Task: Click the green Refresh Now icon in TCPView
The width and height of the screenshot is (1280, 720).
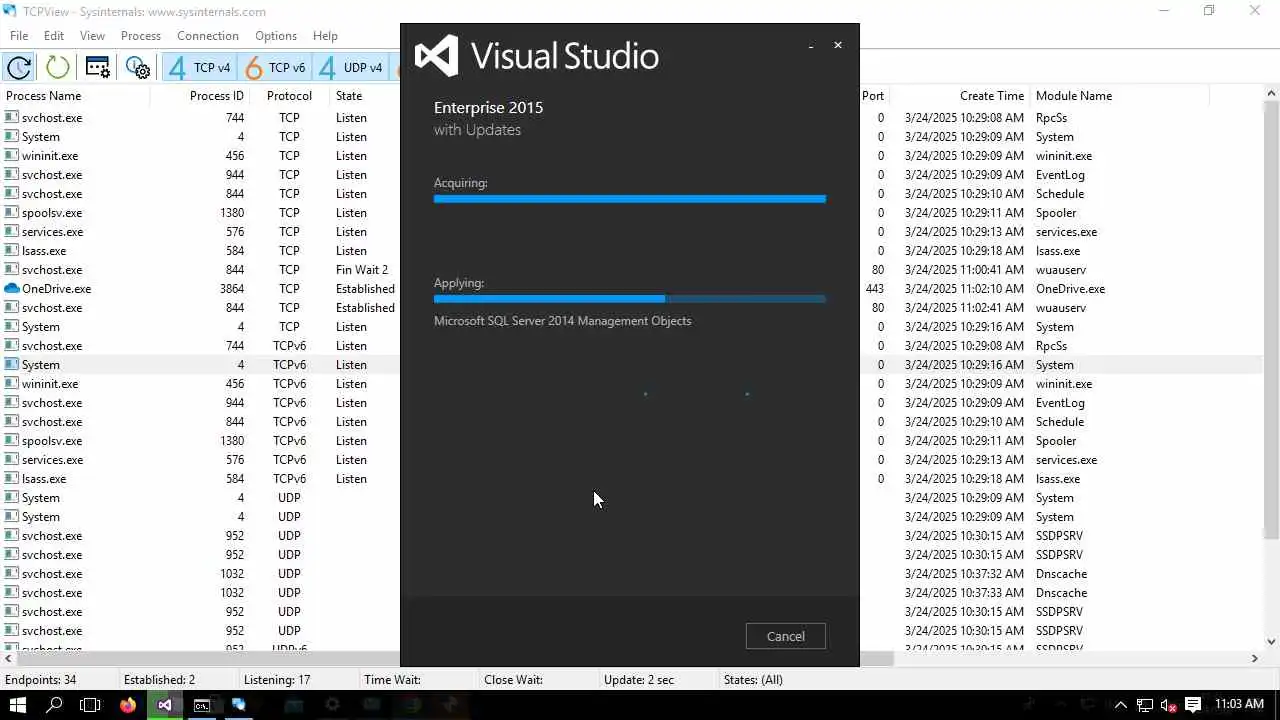Action: (x=57, y=67)
